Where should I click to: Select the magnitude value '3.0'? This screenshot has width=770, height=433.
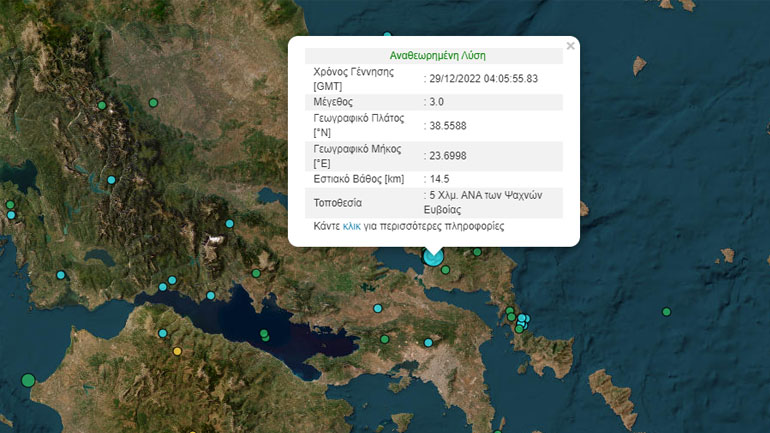(x=437, y=102)
